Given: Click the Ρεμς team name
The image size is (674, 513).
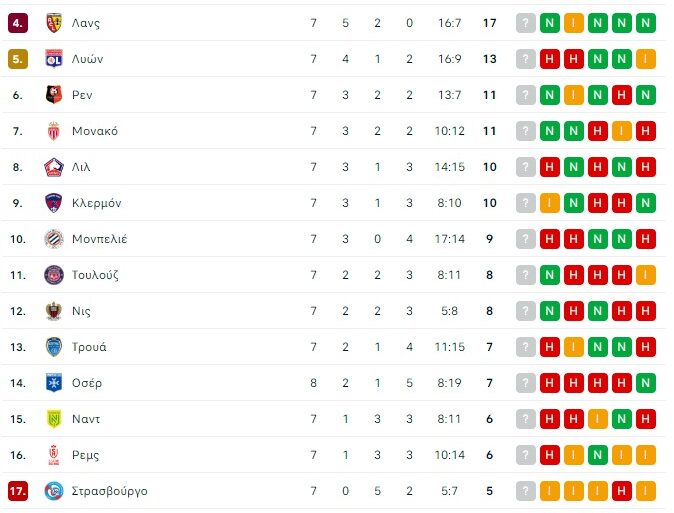Looking at the screenshot, I should 86,455.
